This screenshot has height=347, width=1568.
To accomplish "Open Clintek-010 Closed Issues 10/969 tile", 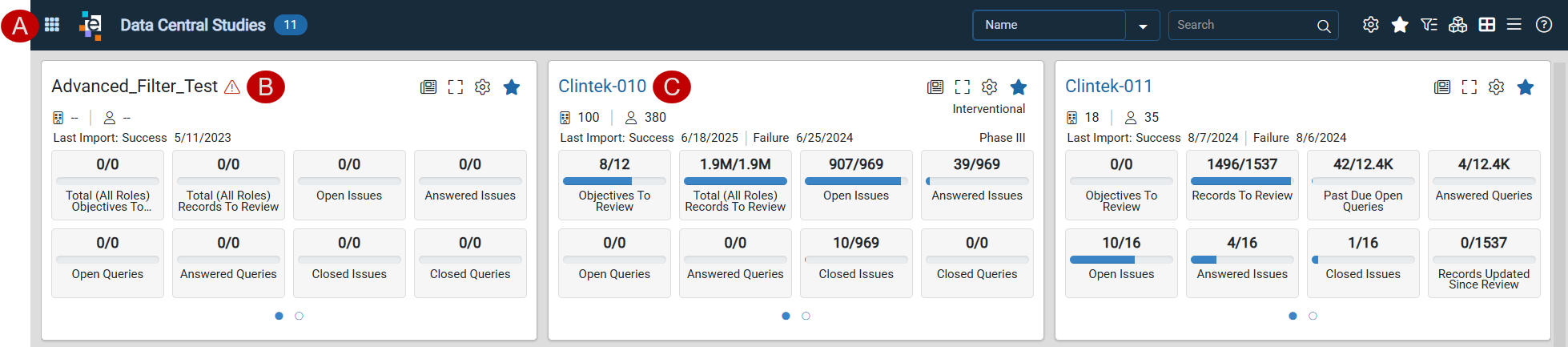I will pos(856,264).
